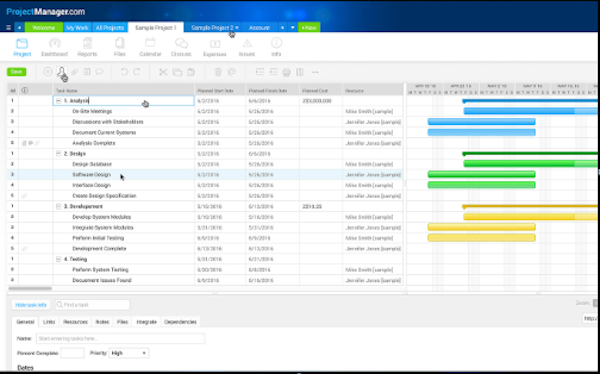The width and height of the screenshot is (600, 374).
Task: Open the Account tab
Action: [x=259, y=28]
